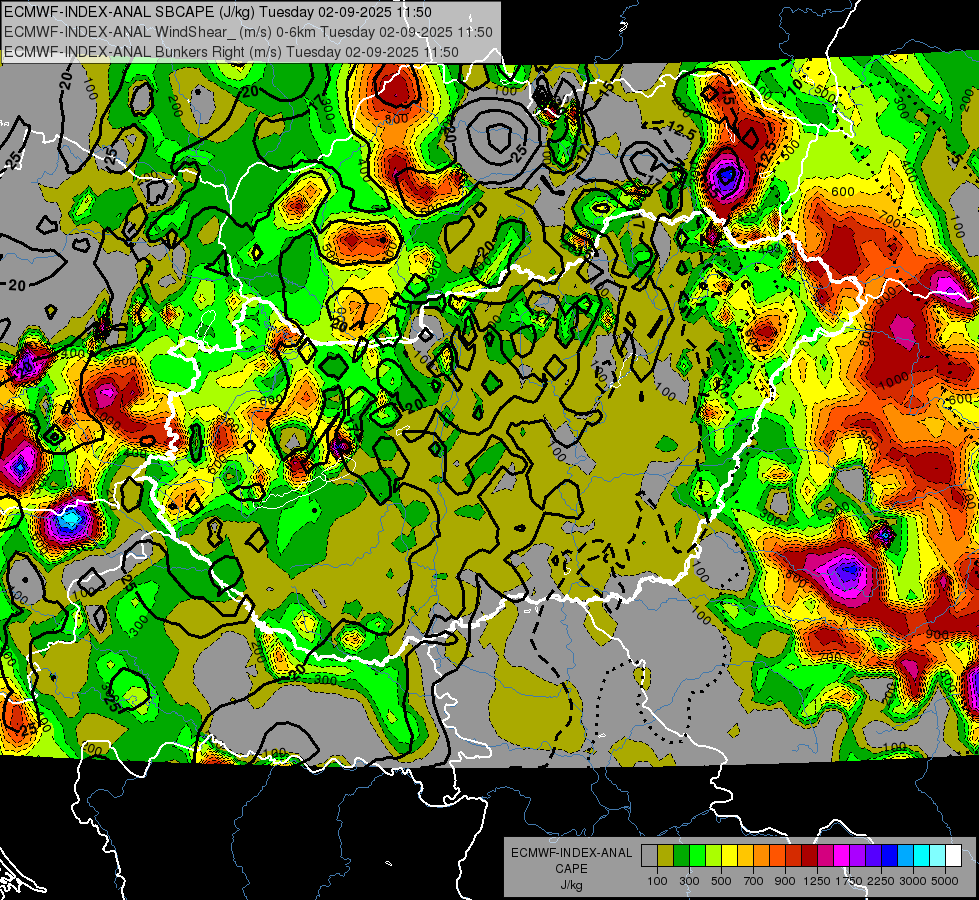979x900 pixels.
Task: Select the brick red legend swatch
Action: click(794, 856)
